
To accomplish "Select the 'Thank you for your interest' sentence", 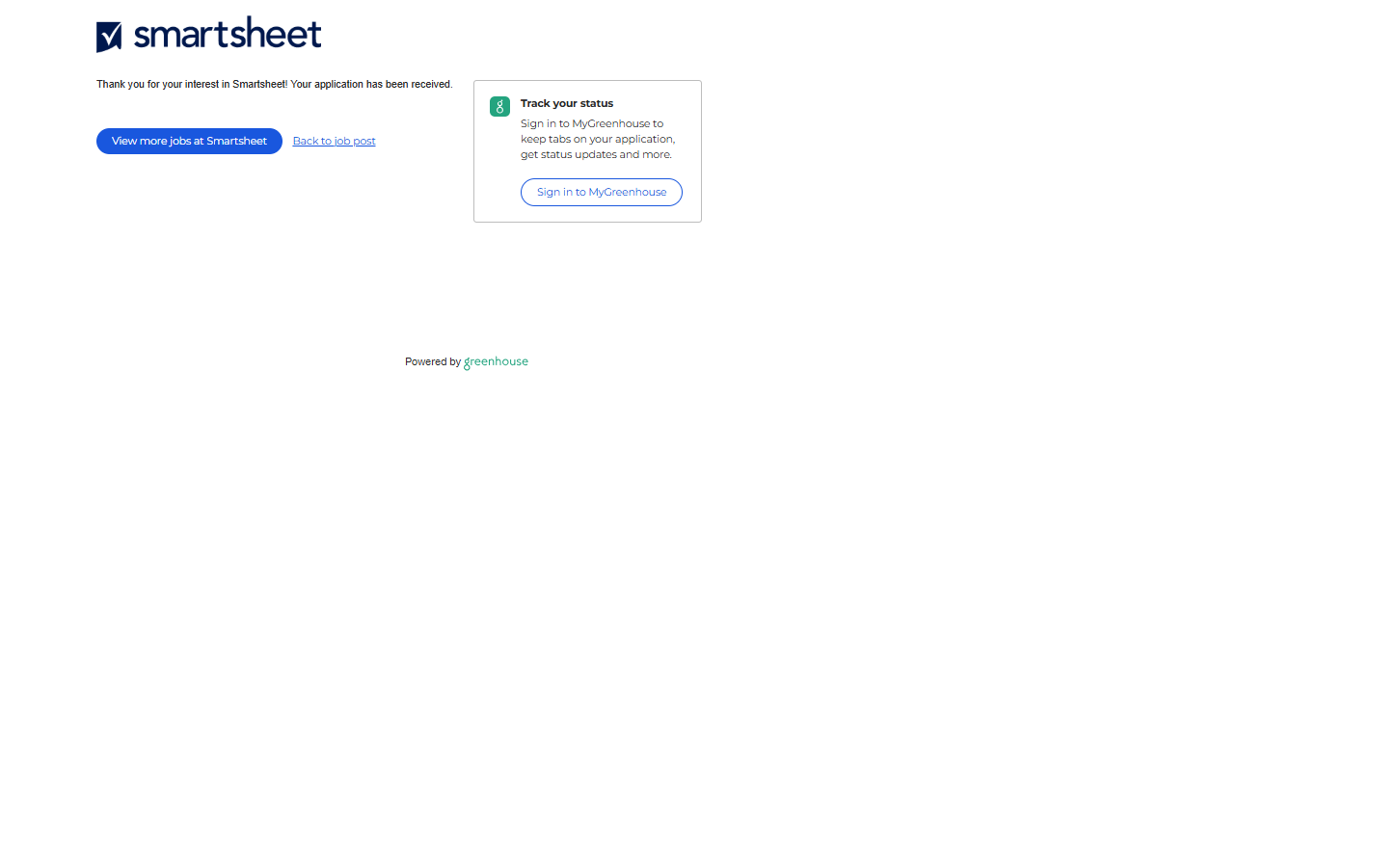I will [192, 85].
